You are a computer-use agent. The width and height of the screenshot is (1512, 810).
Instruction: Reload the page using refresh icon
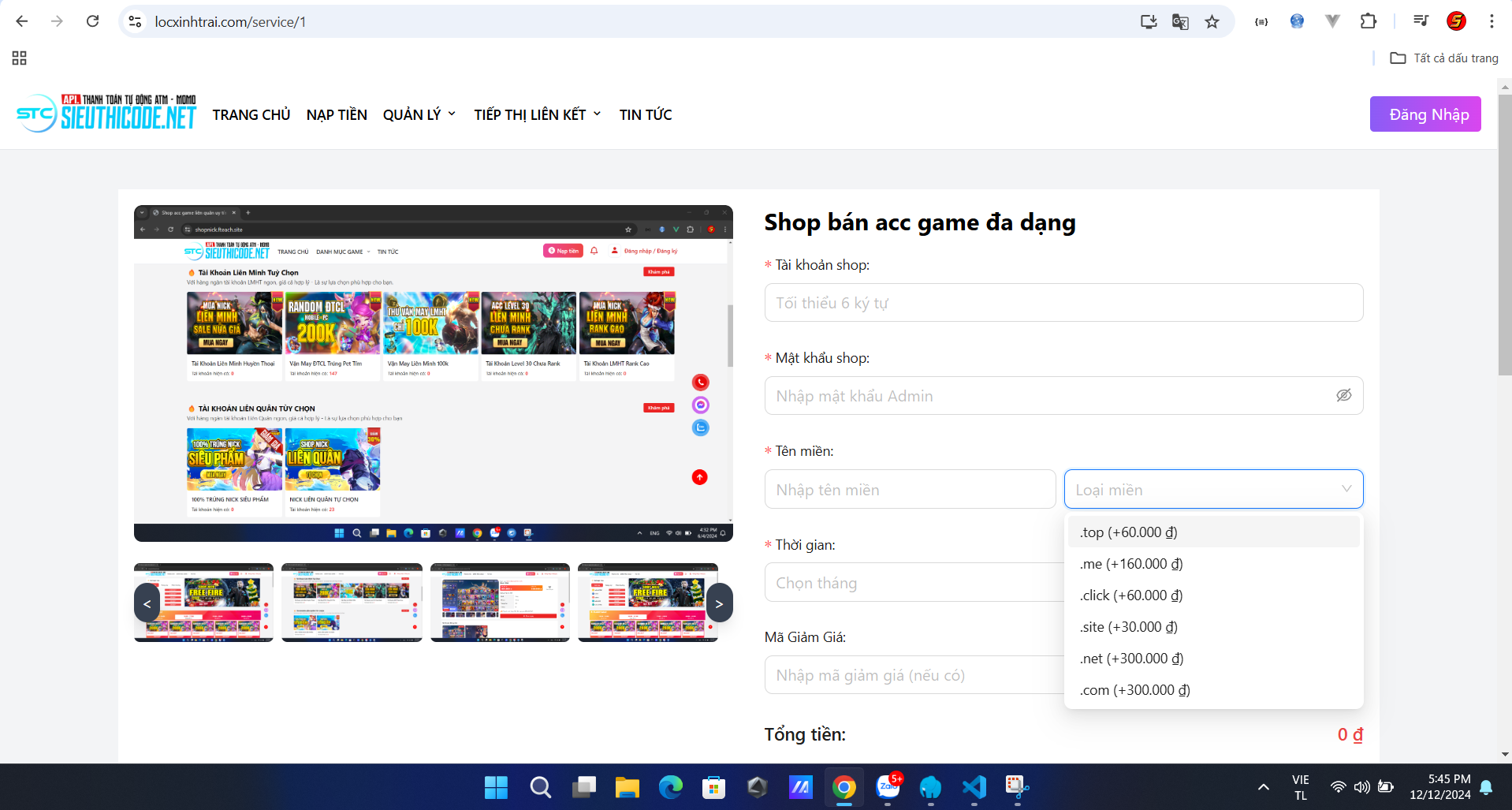92,21
